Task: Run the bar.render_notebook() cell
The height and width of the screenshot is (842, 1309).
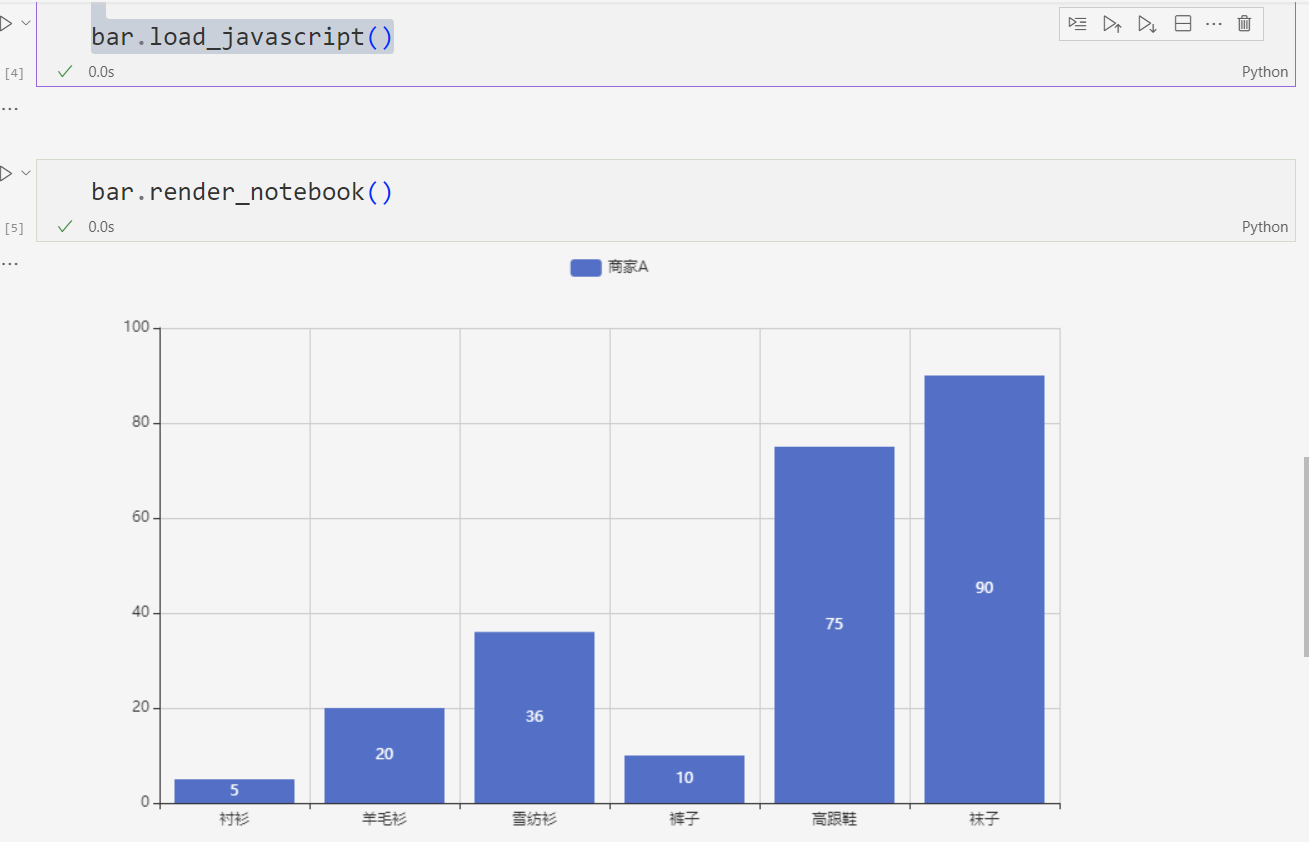Action: coord(5,174)
